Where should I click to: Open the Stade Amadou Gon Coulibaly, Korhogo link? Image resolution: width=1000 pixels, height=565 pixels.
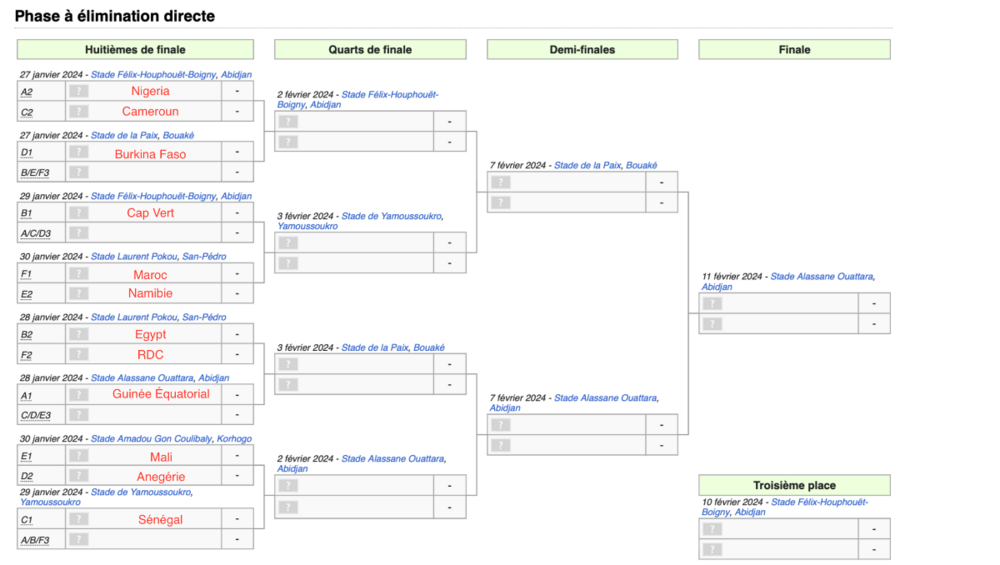(x=171, y=439)
